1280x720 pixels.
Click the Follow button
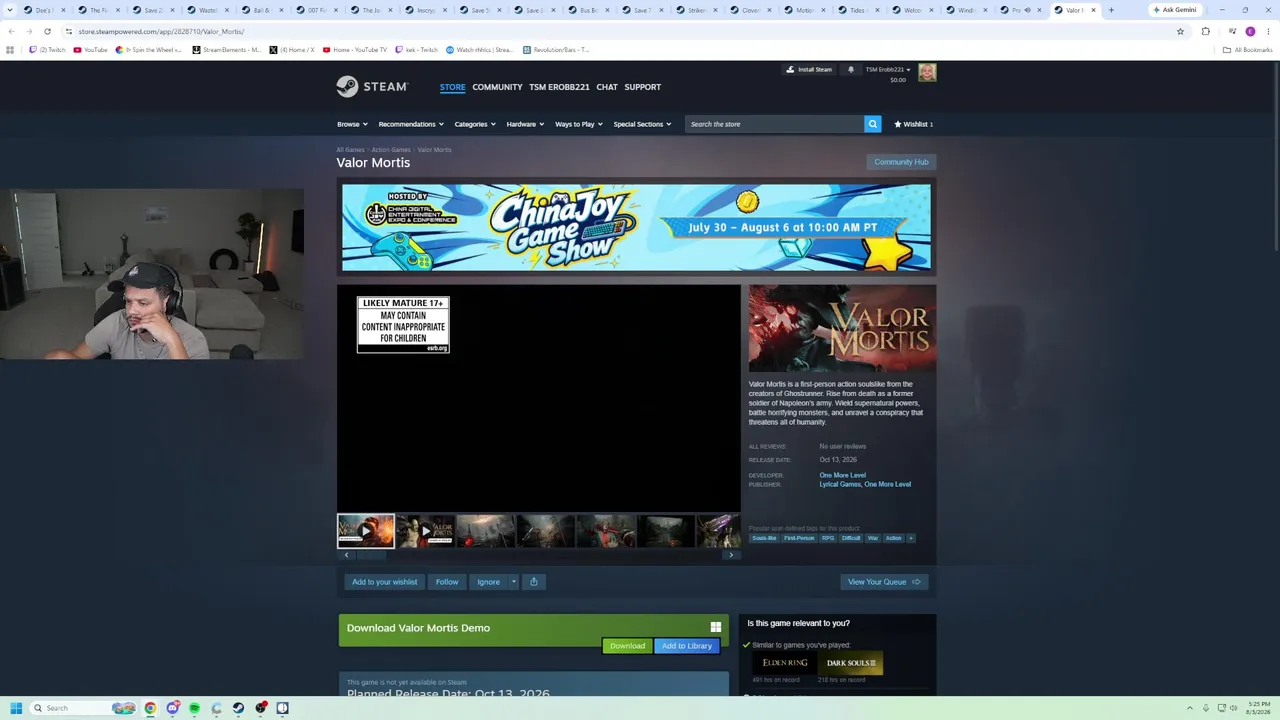tap(447, 582)
